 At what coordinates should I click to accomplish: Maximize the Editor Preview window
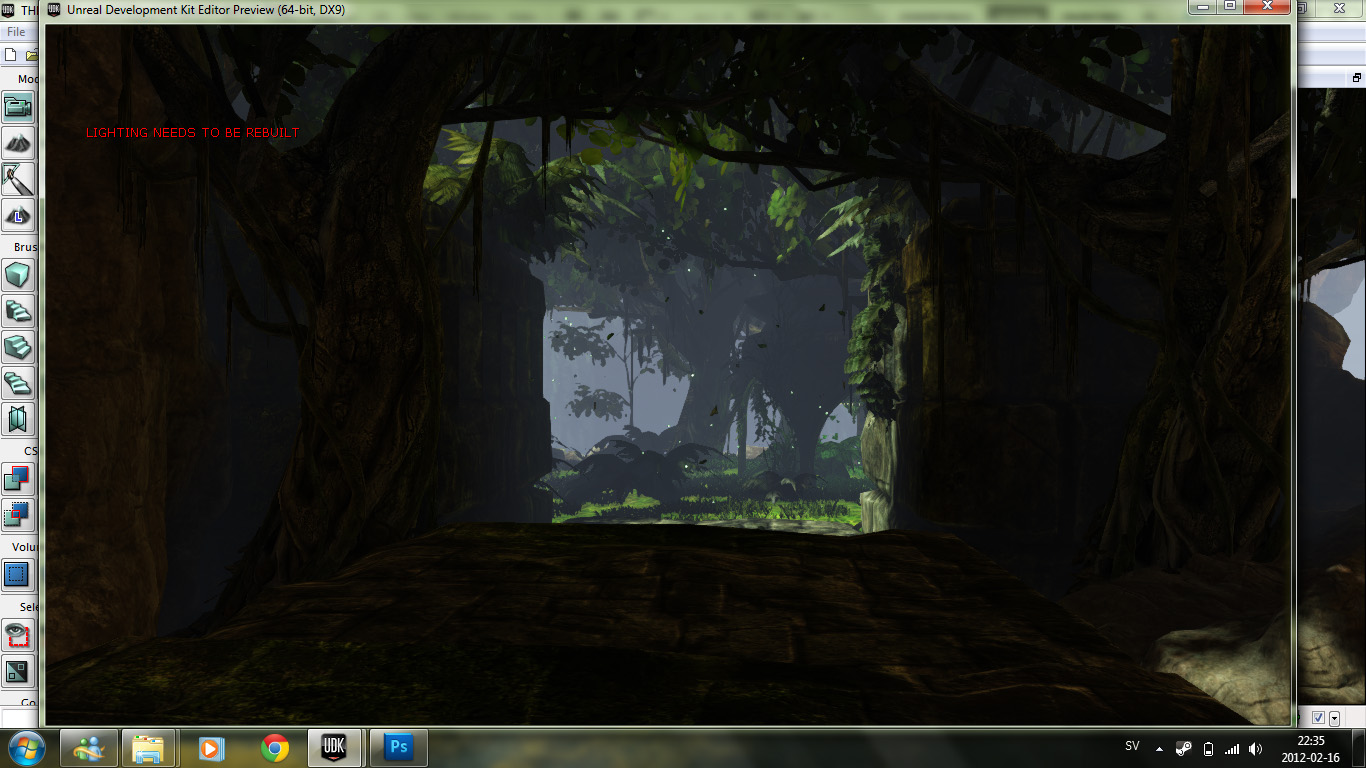click(1229, 6)
